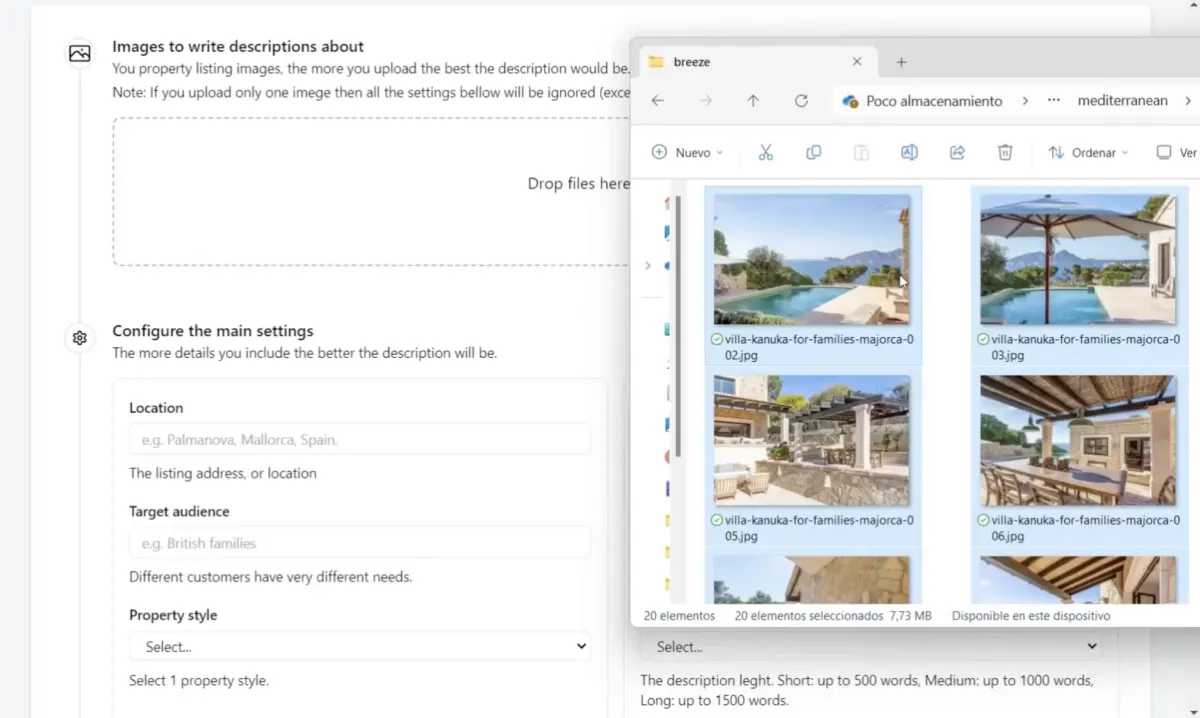Click the Property style label
Screen dimensions: 1200x718
pyautogui.click(x=173, y=615)
